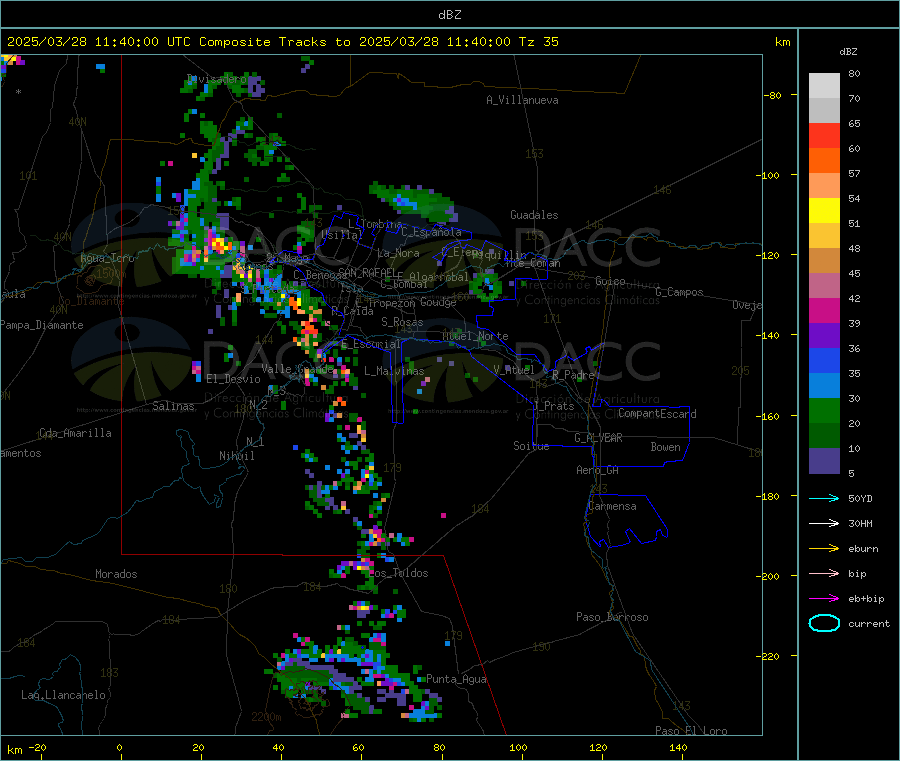Click the '0' tick on bottom axis

[x=119, y=747]
